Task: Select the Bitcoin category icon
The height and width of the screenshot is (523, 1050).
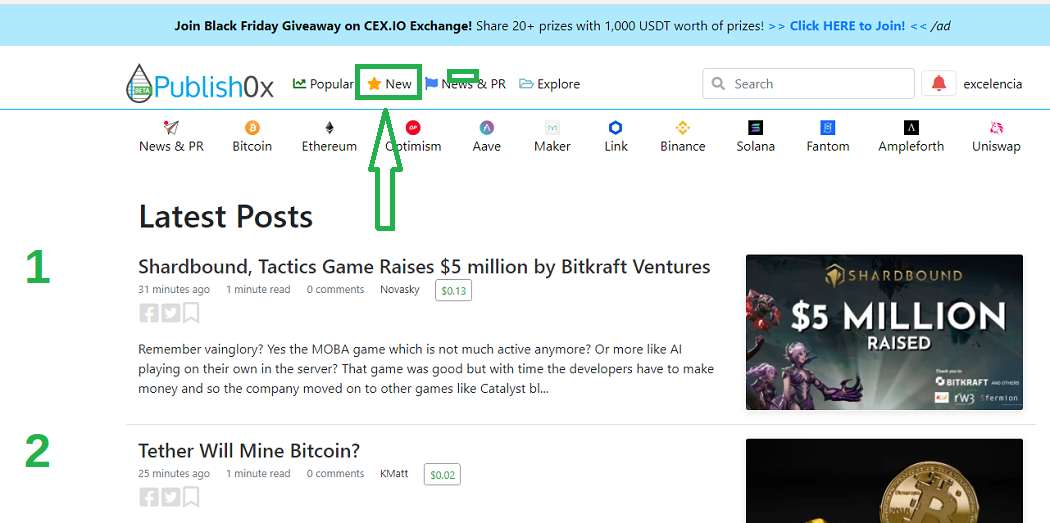Action: (x=252, y=127)
